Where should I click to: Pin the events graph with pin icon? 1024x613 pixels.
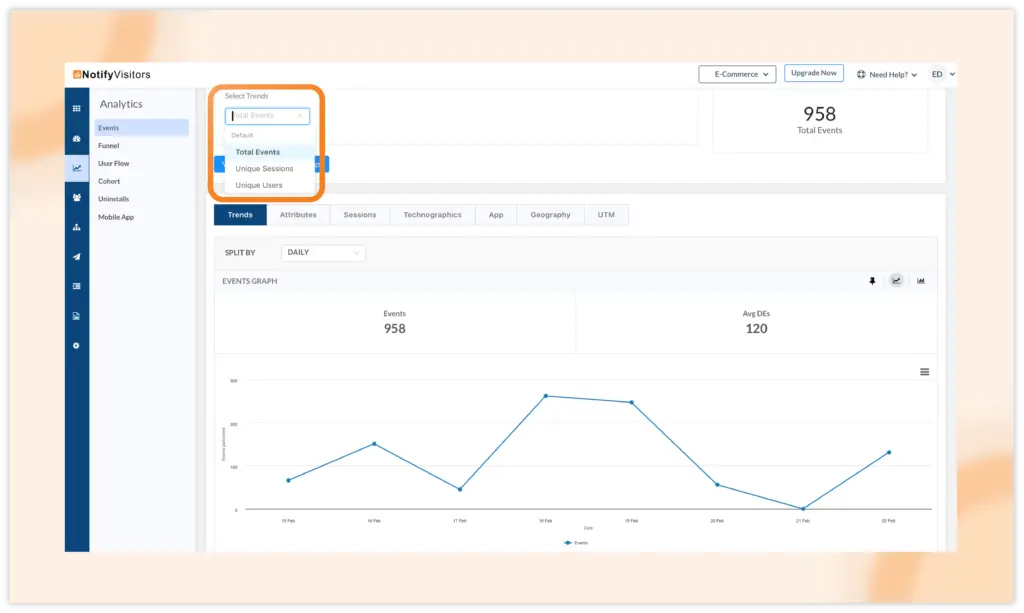[x=872, y=281]
